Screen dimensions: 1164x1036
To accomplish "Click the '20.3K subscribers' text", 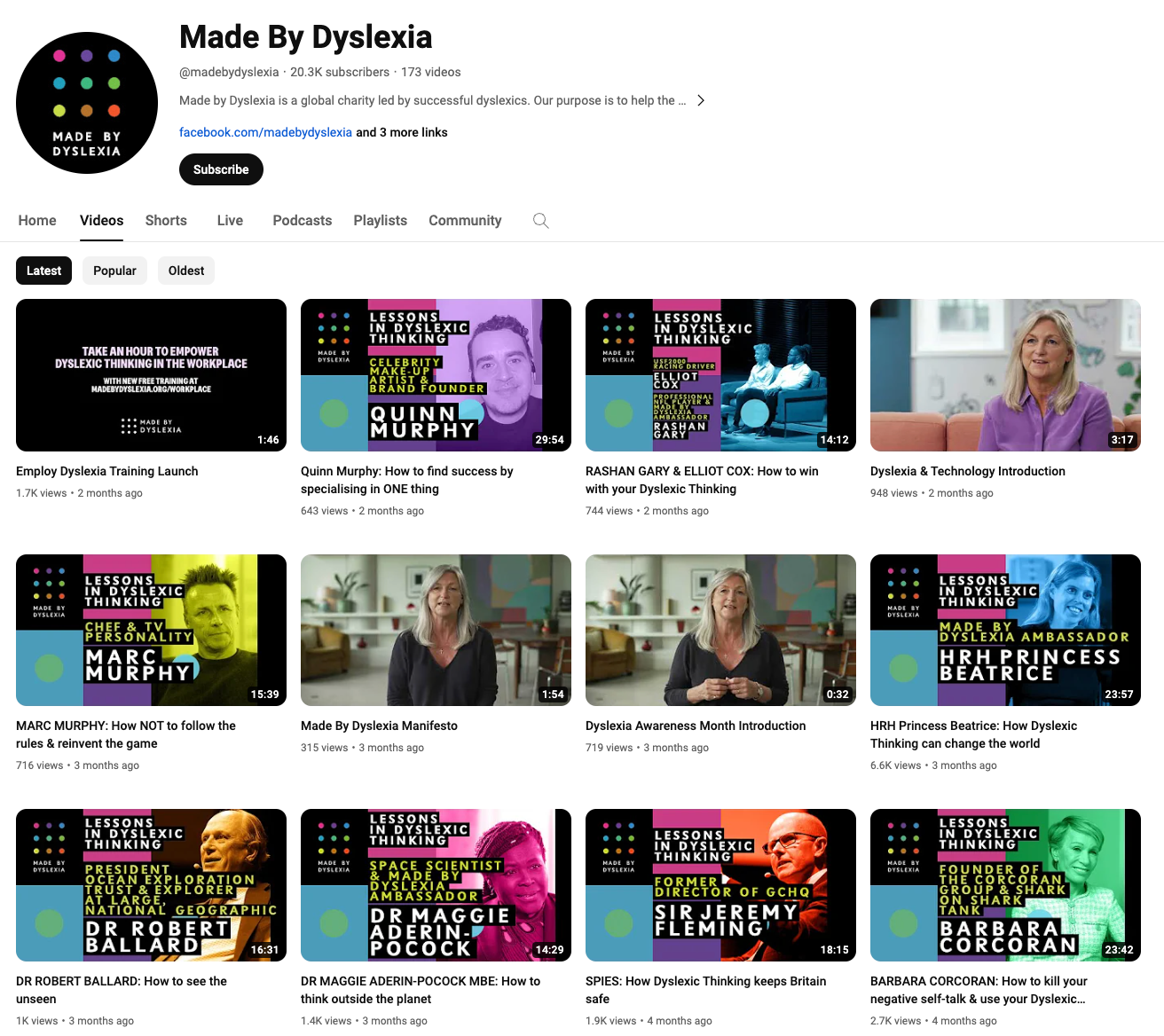I will tap(340, 72).
